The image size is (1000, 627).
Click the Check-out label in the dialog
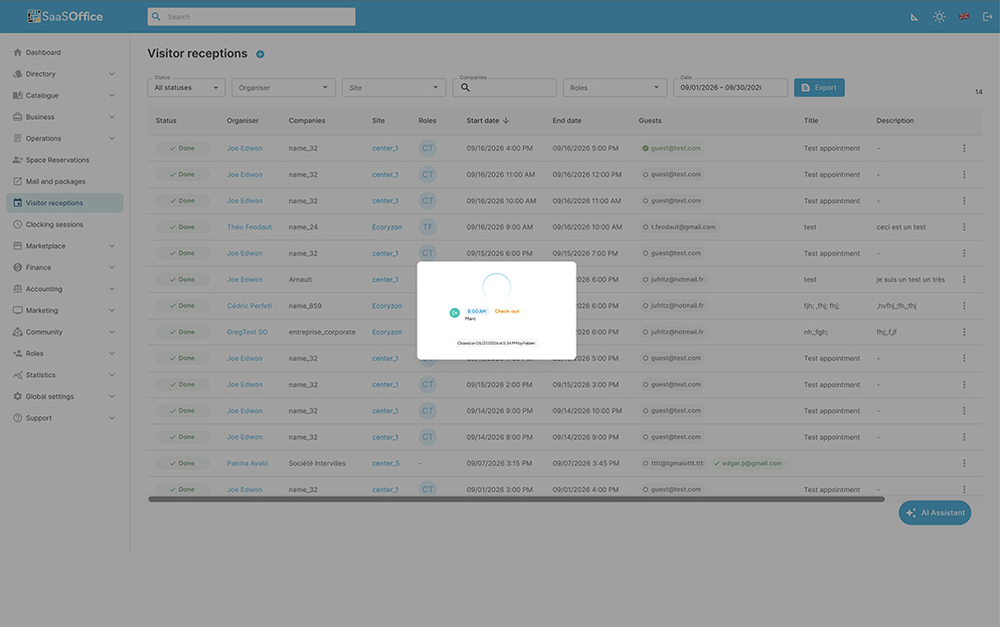pyautogui.click(x=507, y=311)
